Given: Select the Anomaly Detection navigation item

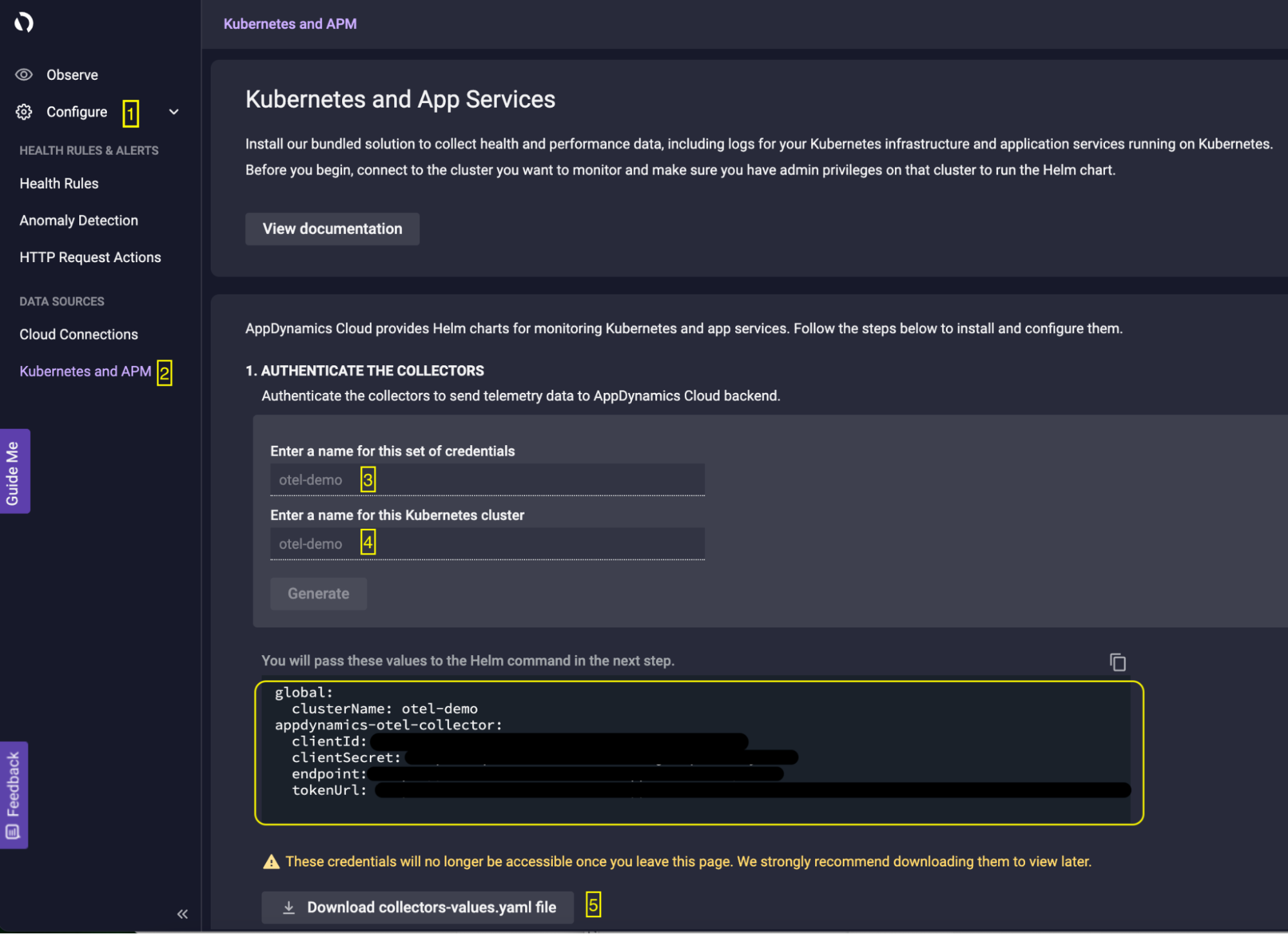Looking at the screenshot, I should point(78,220).
